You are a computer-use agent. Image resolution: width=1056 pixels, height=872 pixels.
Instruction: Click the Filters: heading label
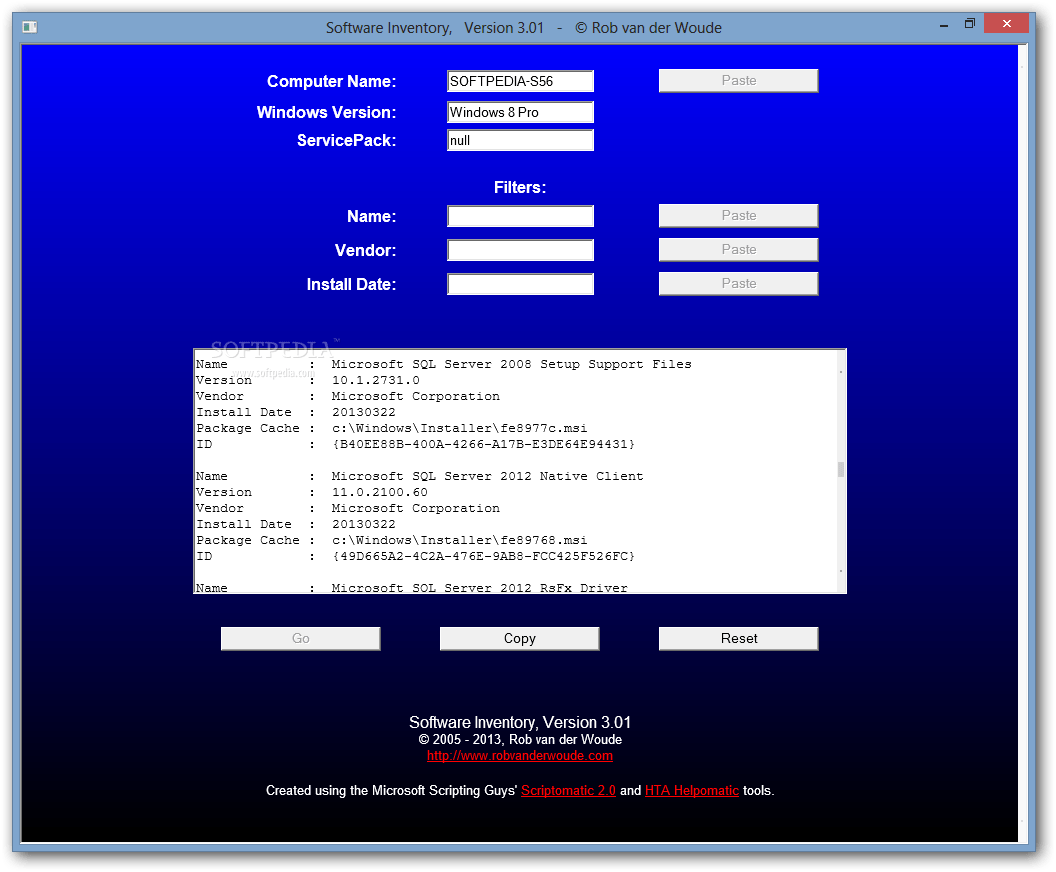520,187
